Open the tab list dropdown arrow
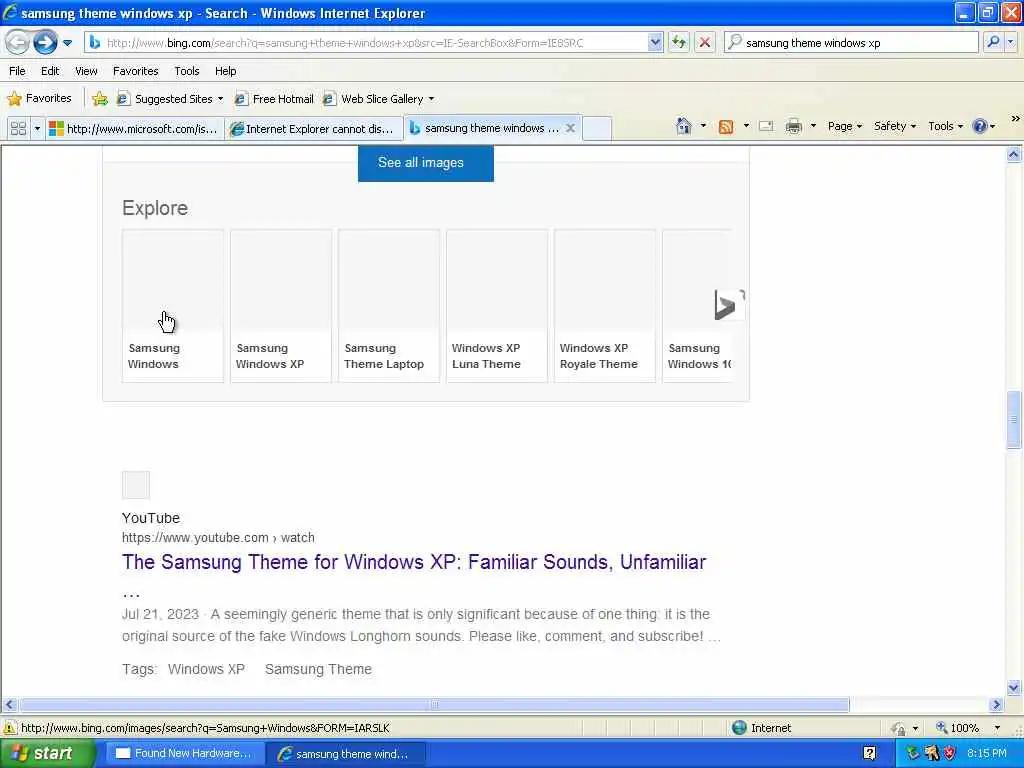Viewport: 1024px width, 768px height. [37, 129]
